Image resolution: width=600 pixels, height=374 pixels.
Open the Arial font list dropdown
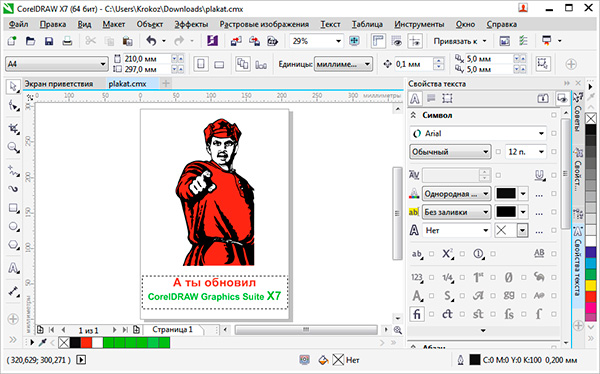[x=541, y=134]
